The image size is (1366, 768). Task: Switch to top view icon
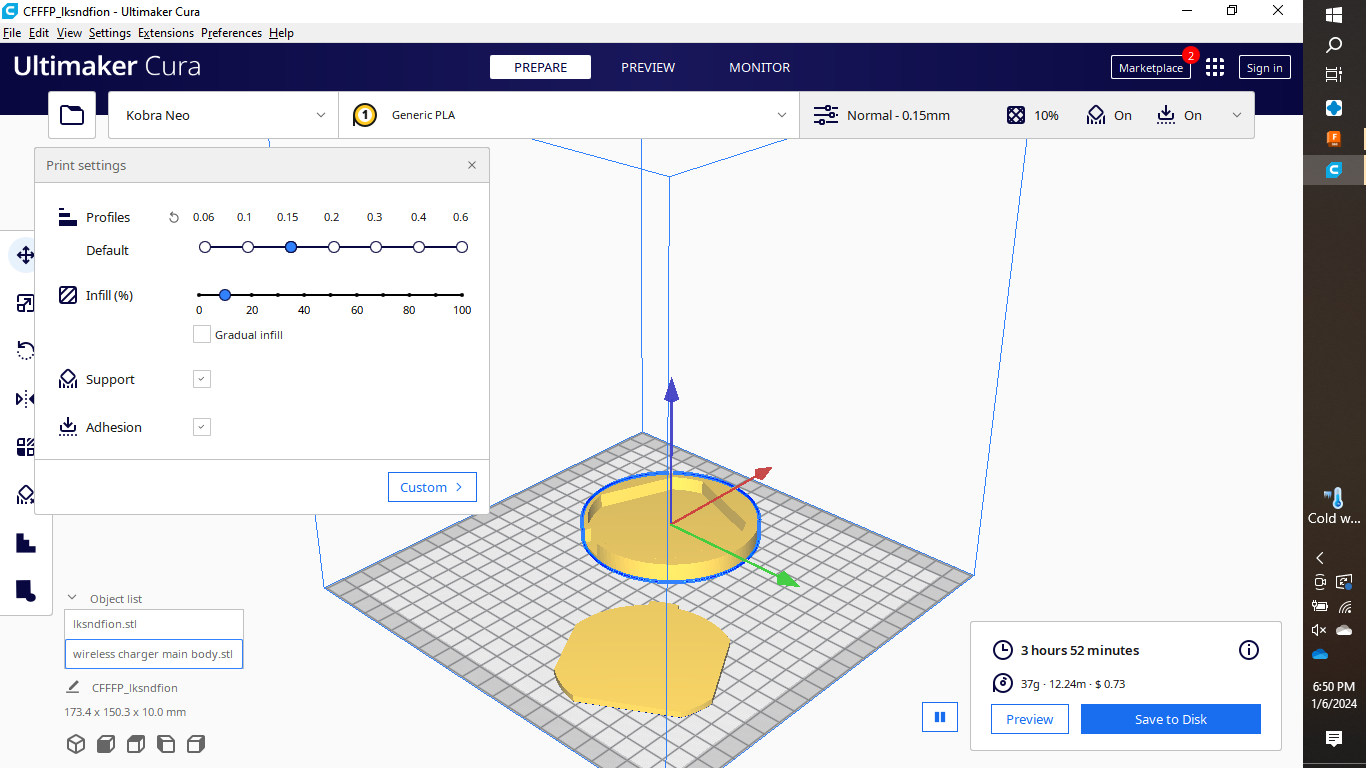(136, 744)
